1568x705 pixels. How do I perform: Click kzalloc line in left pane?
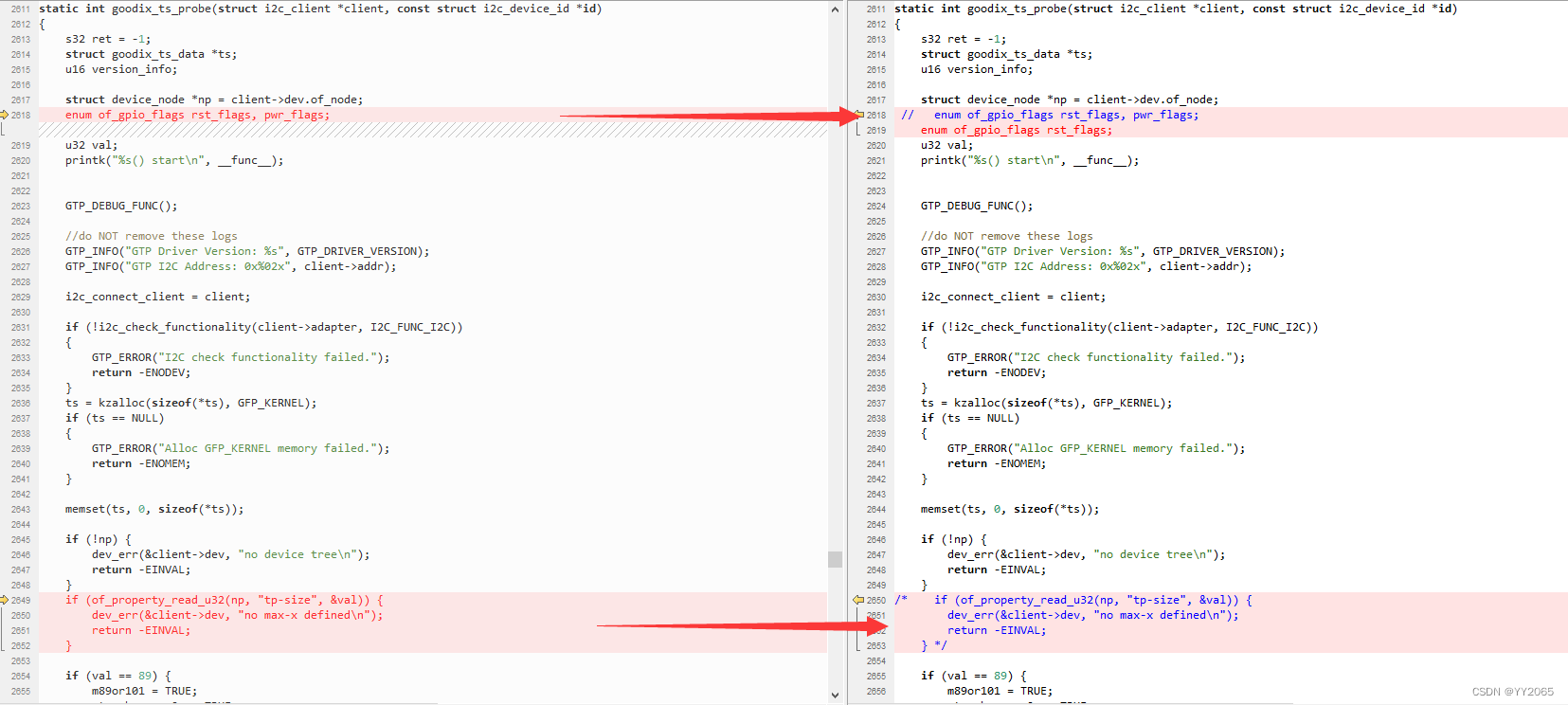coord(191,403)
